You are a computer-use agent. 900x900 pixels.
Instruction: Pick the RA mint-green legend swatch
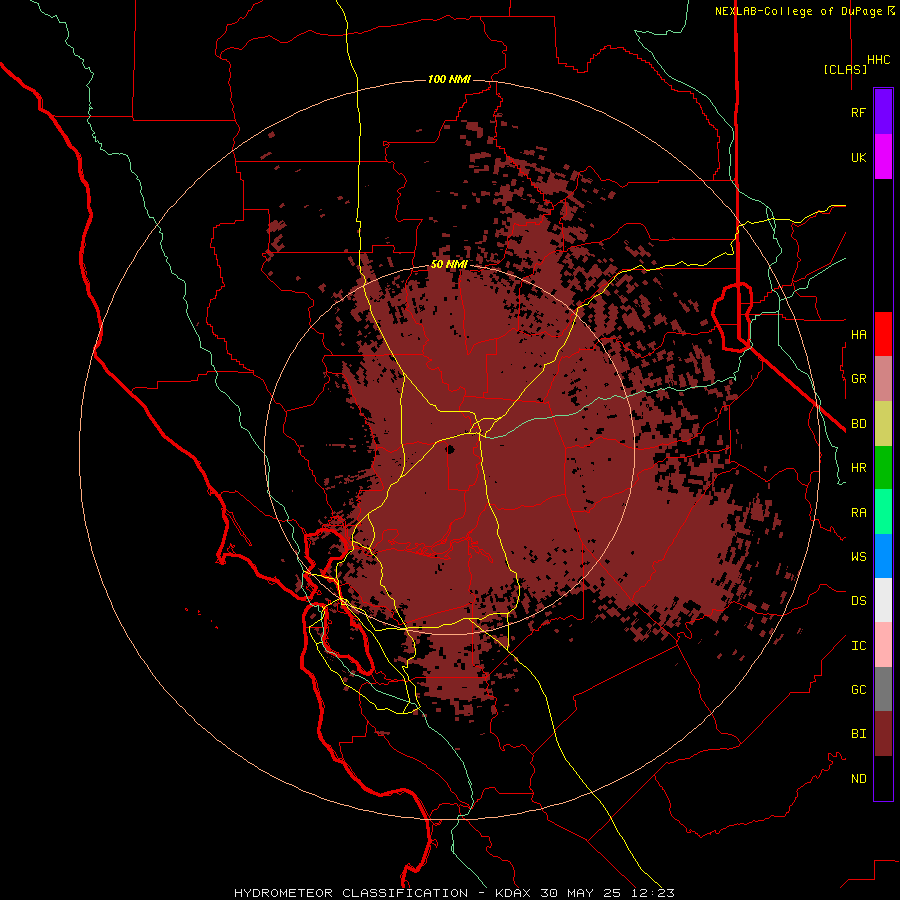pos(883,512)
